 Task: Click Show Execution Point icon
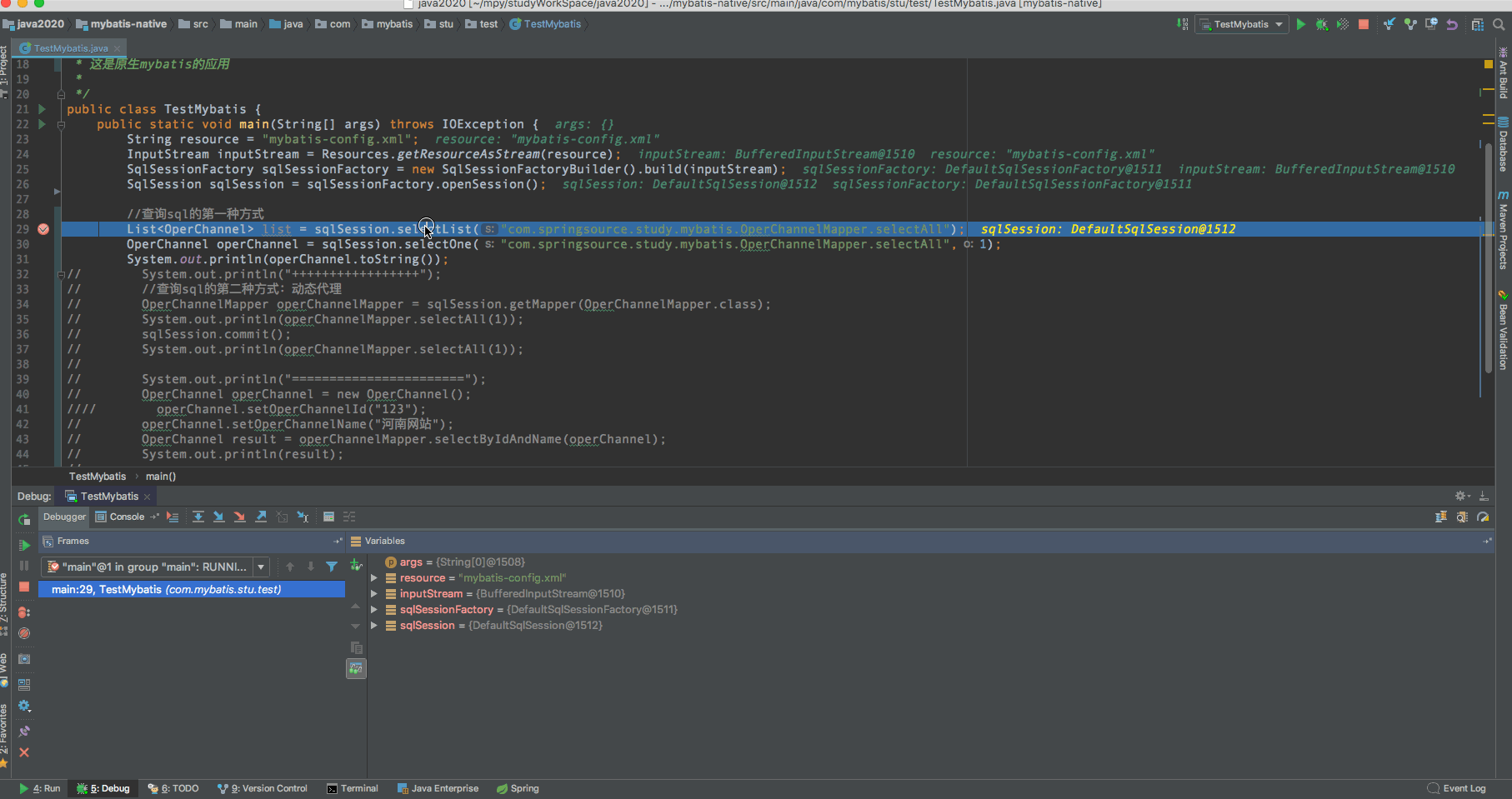click(x=173, y=517)
